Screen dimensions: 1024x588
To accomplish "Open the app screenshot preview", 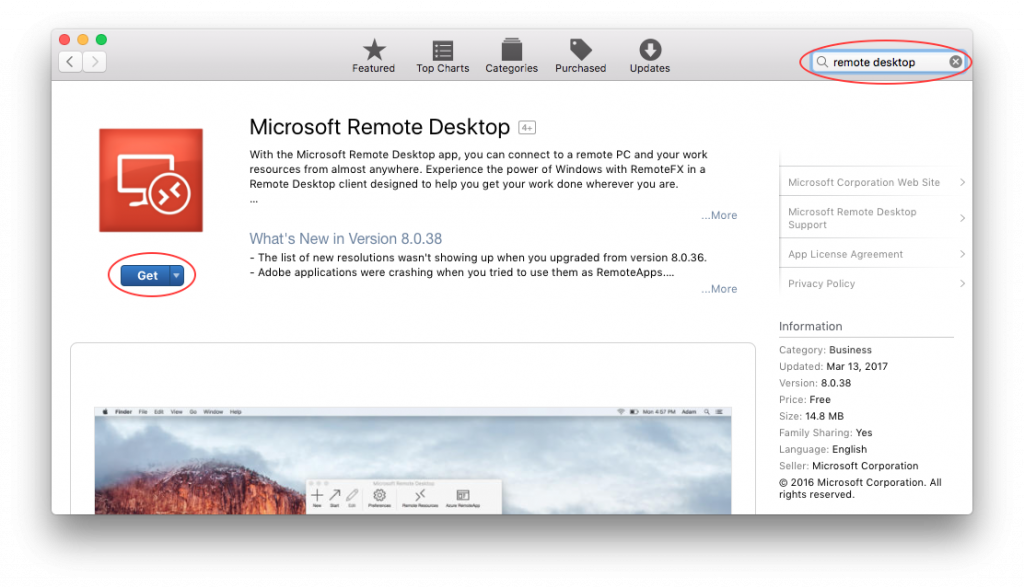I will [x=413, y=460].
